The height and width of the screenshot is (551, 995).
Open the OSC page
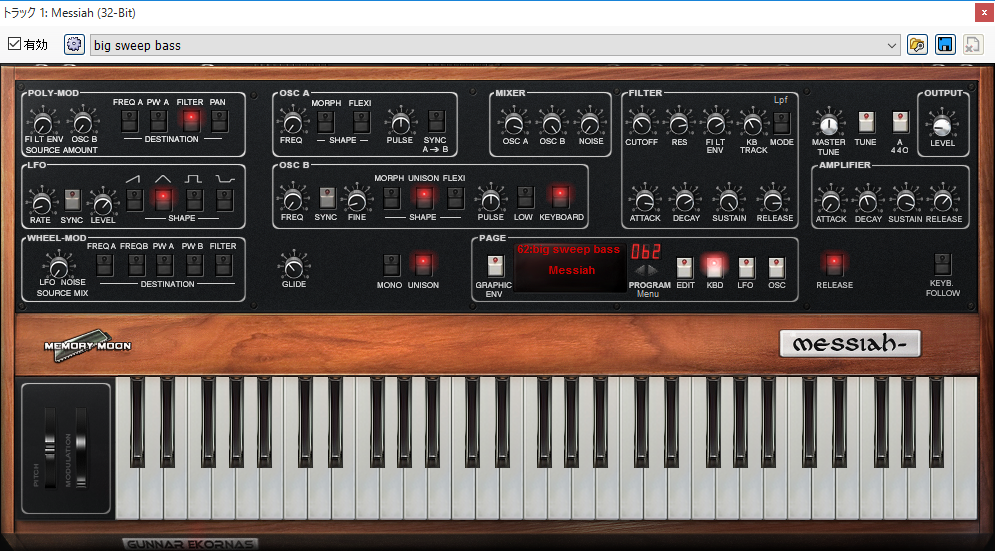(777, 267)
